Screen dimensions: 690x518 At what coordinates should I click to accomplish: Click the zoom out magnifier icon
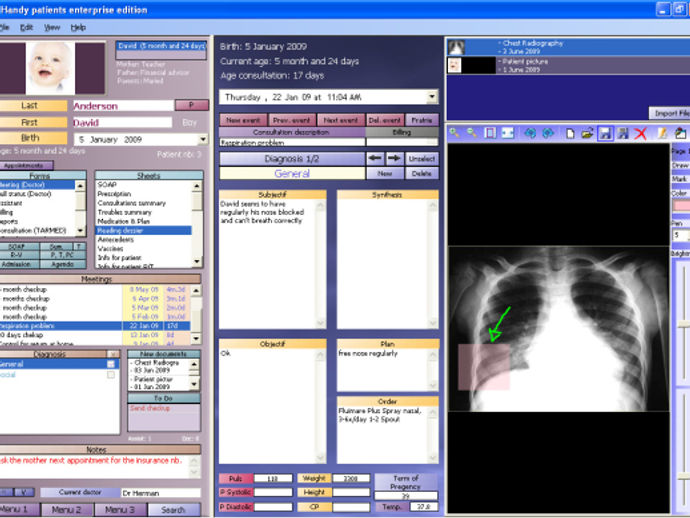click(472, 133)
